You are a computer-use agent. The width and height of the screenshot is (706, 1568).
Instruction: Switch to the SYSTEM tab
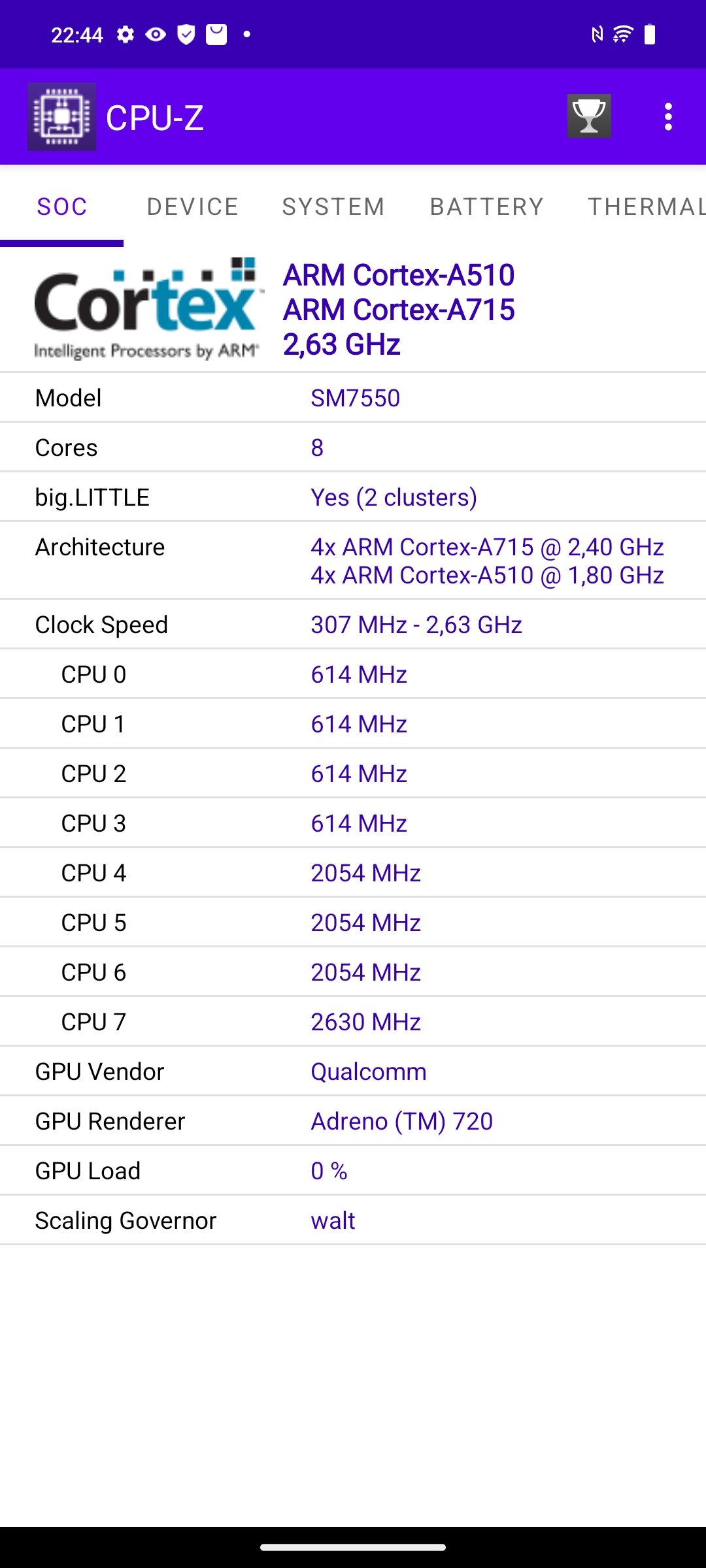click(333, 206)
